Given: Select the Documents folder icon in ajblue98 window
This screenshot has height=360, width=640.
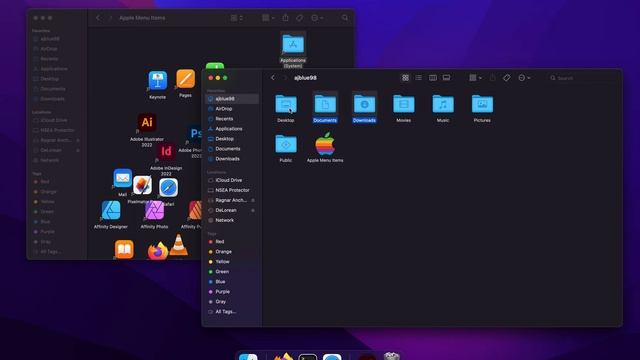Looking at the screenshot, I should [x=325, y=104].
